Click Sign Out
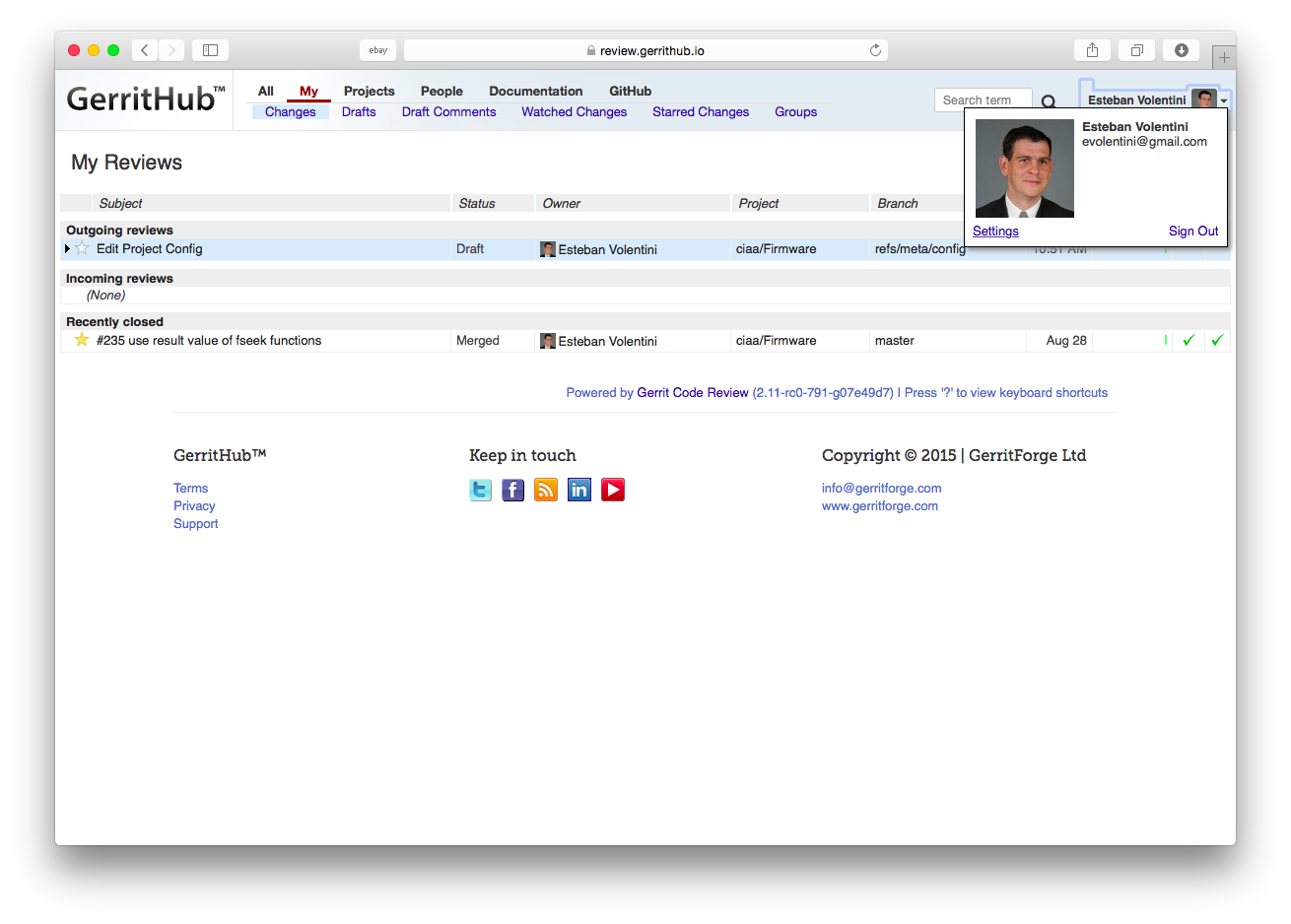 coord(1193,231)
